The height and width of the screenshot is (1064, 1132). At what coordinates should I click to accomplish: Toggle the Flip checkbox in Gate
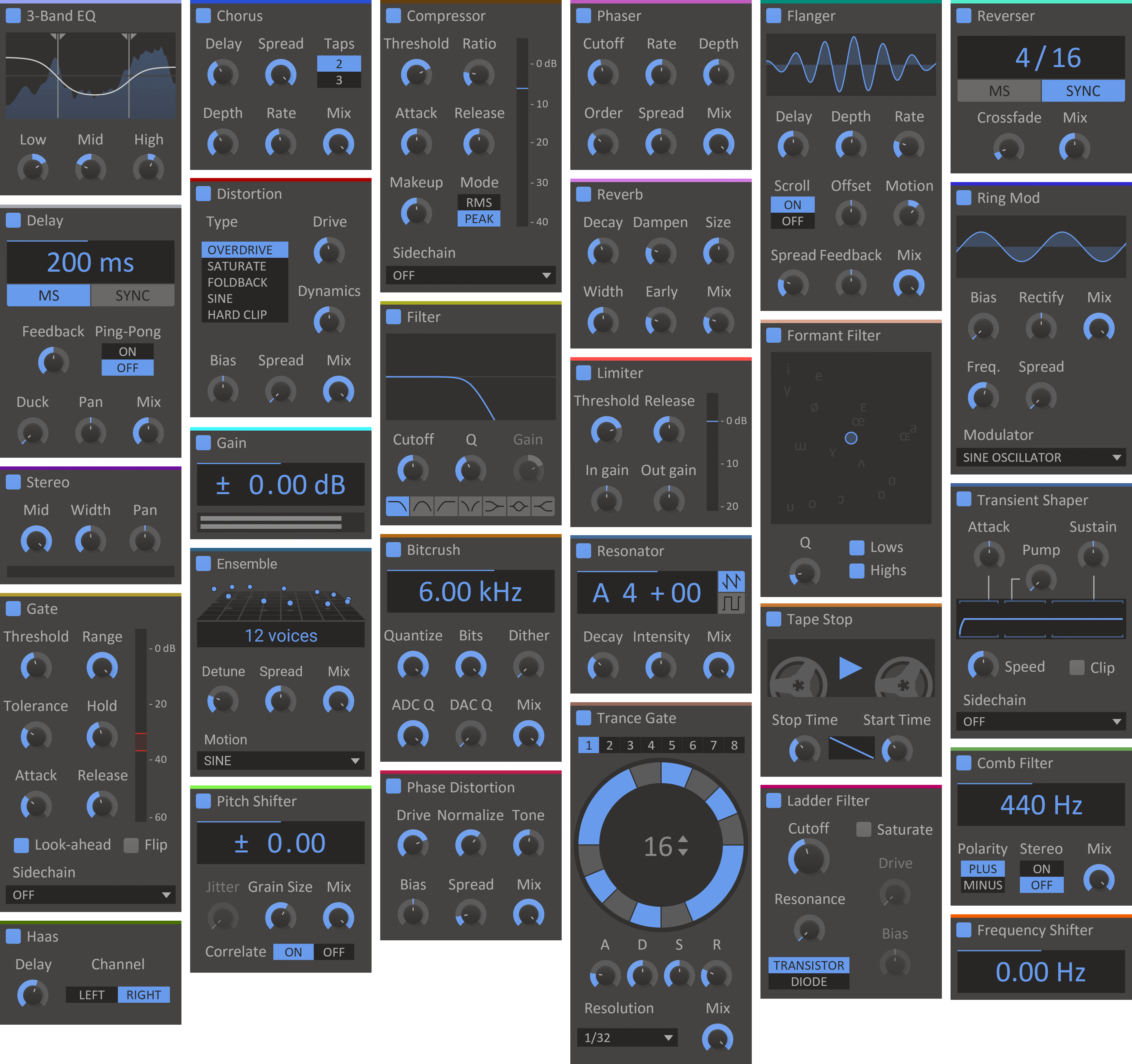pos(131,845)
